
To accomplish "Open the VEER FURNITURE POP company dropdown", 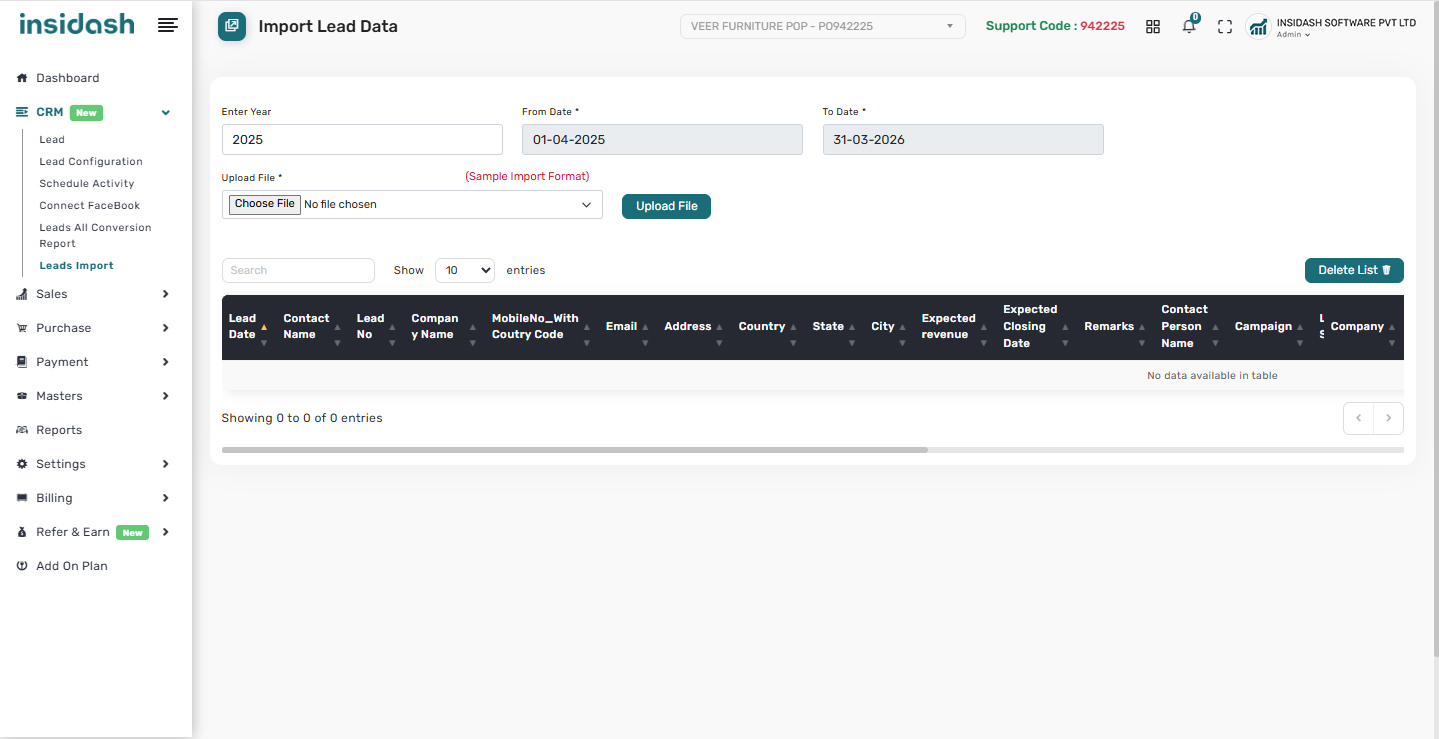I will coord(822,26).
